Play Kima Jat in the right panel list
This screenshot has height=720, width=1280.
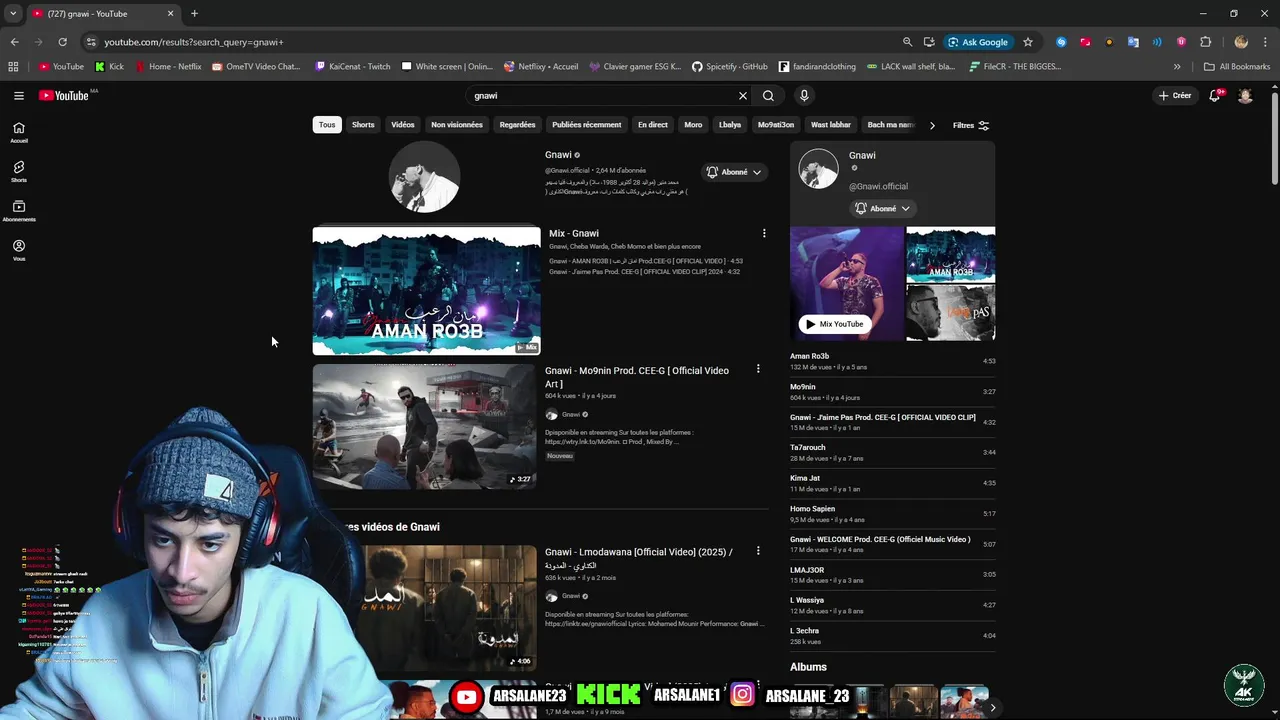point(892,483)
